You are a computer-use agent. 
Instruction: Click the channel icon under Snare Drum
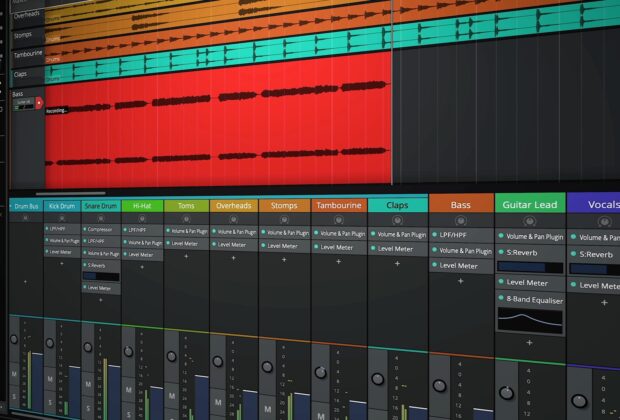click(101, 218)
